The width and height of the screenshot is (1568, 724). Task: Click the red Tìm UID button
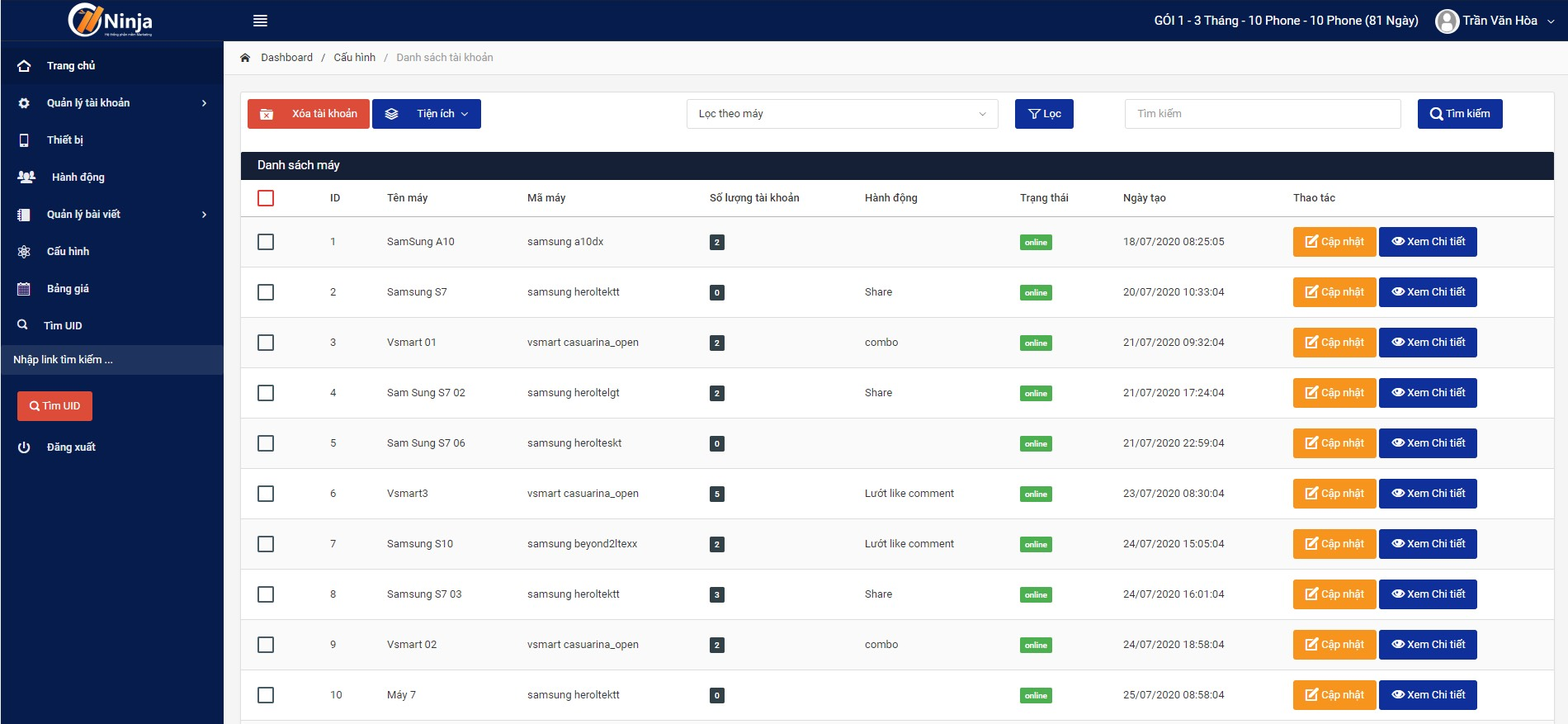54,406
